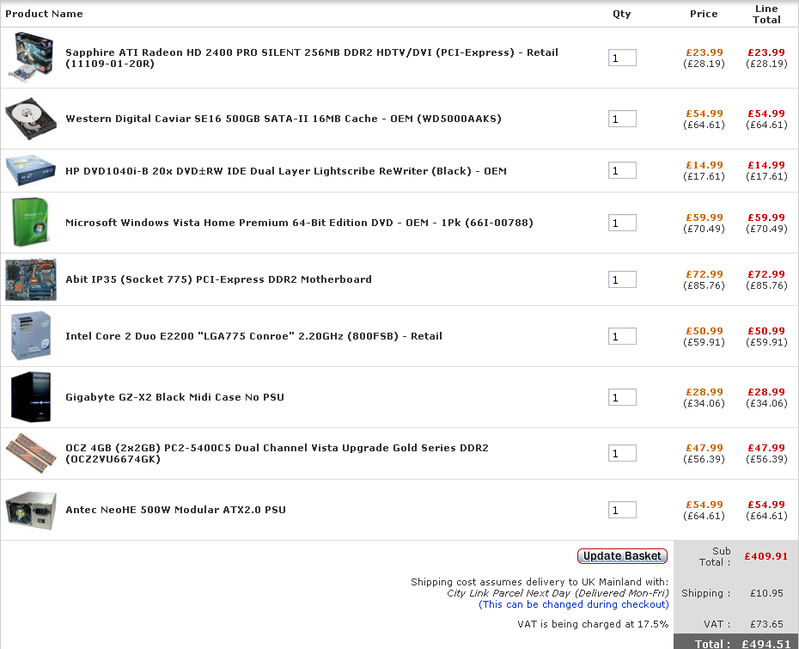Click the Qty column header

pyautogui.click(x=622, y=14)
